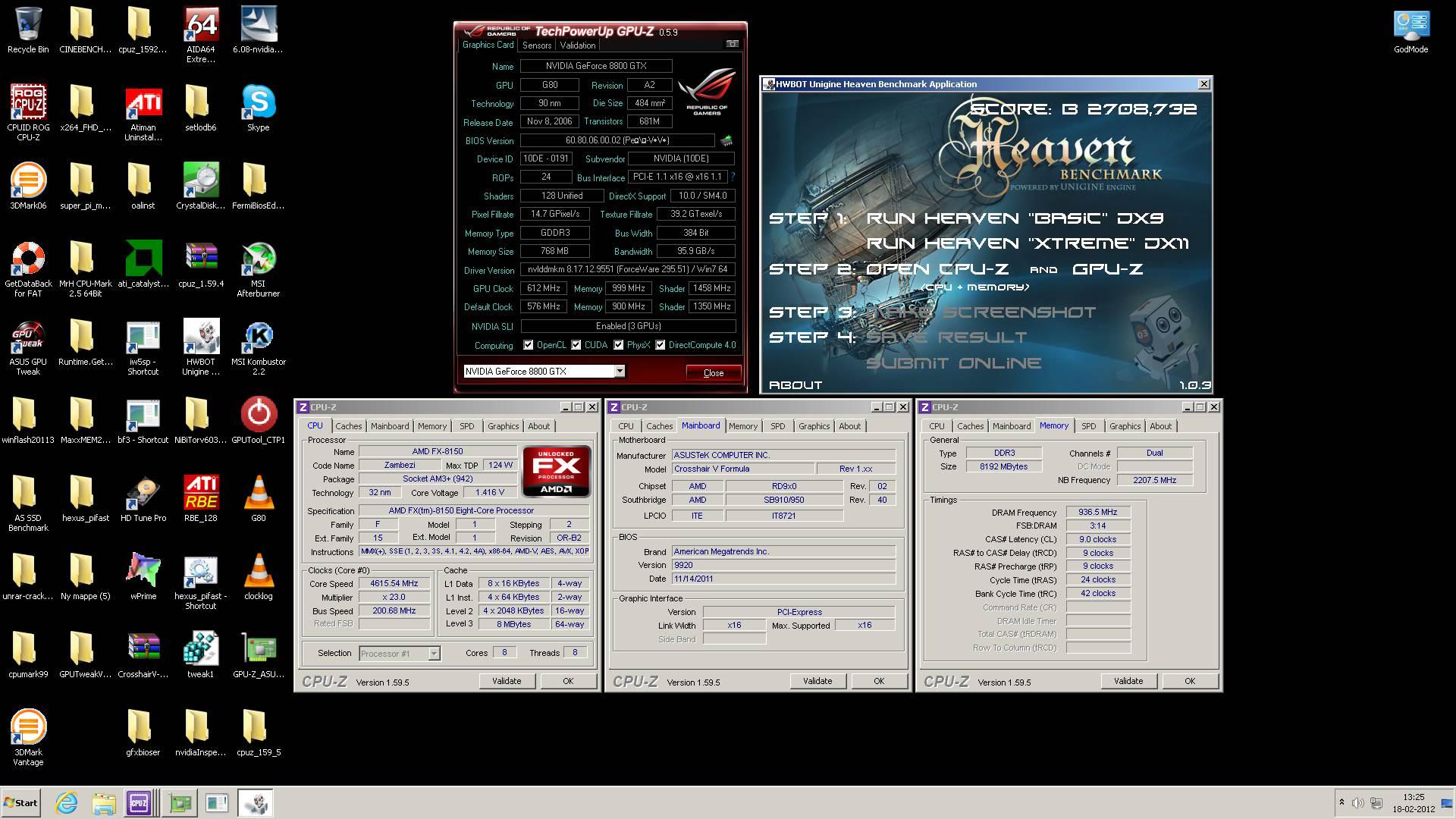Viewport: 1456px width, 819px height.
Task: Click the Heaven taskbar item
Action: click(256, 803)
